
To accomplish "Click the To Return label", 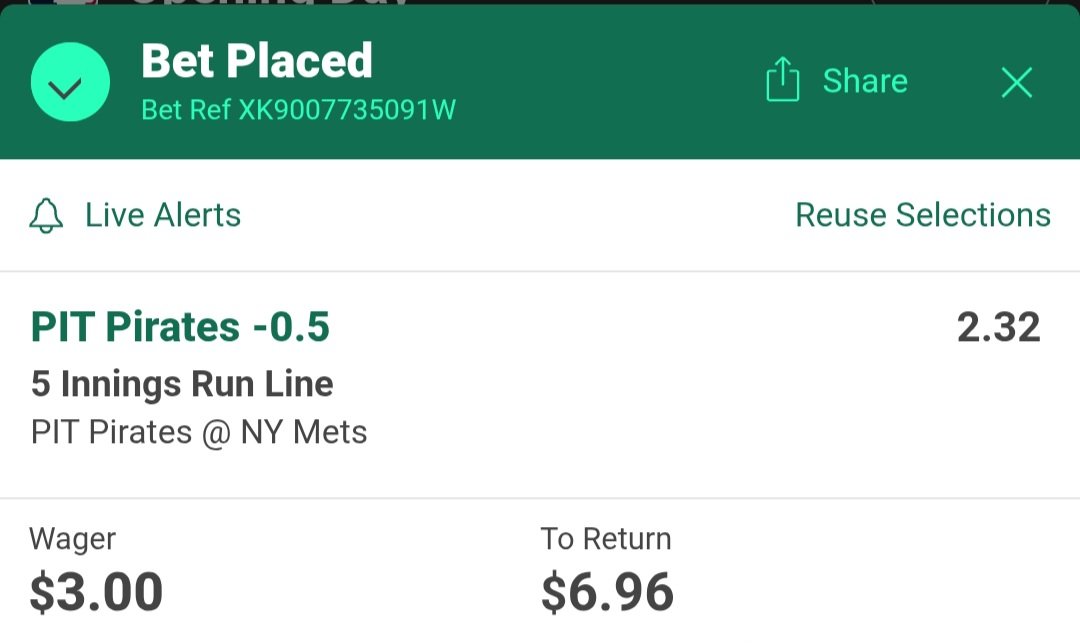I will [x=606, y=539].
